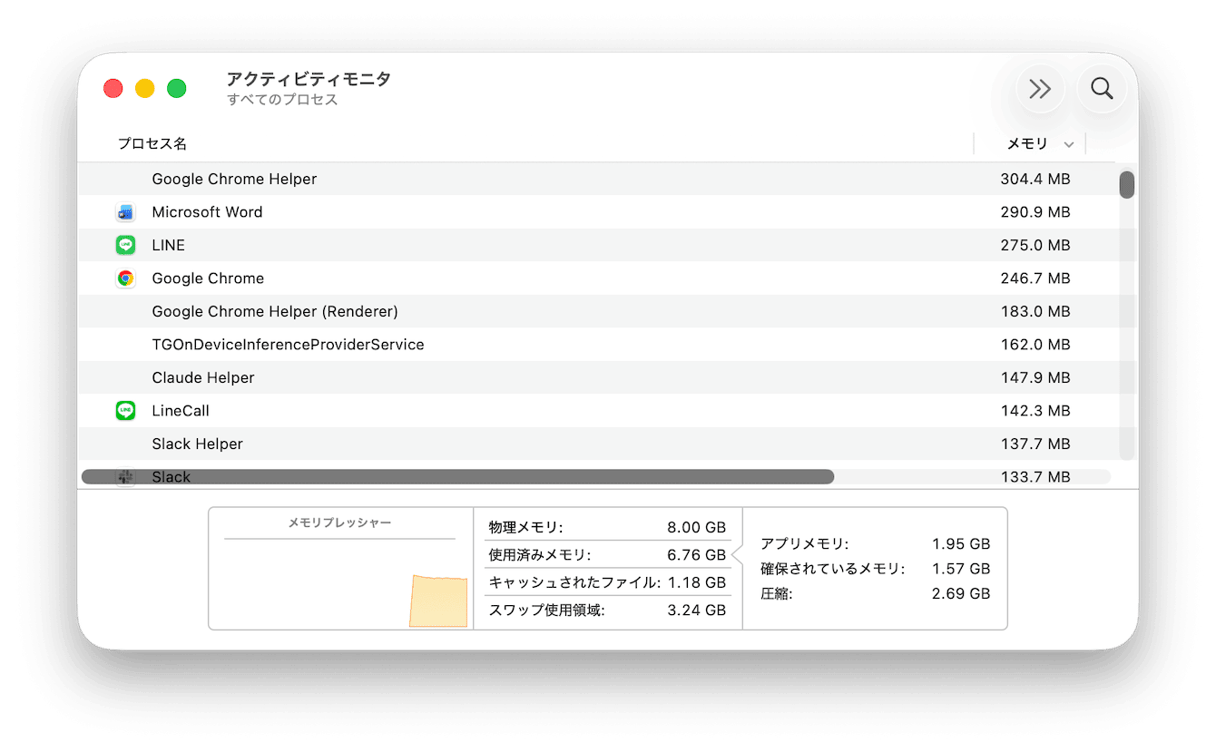Click the 290.9 MB memory value

(1035, 212)
